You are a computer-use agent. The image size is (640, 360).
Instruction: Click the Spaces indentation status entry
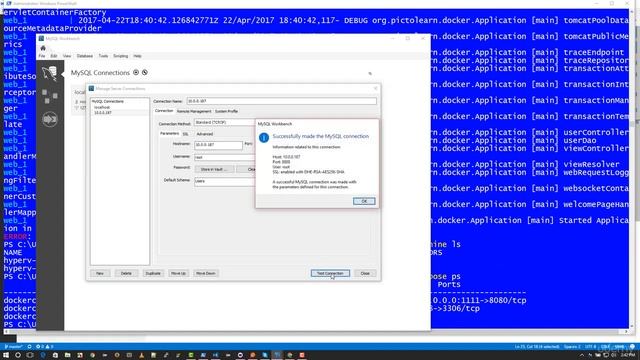(572, 347)
